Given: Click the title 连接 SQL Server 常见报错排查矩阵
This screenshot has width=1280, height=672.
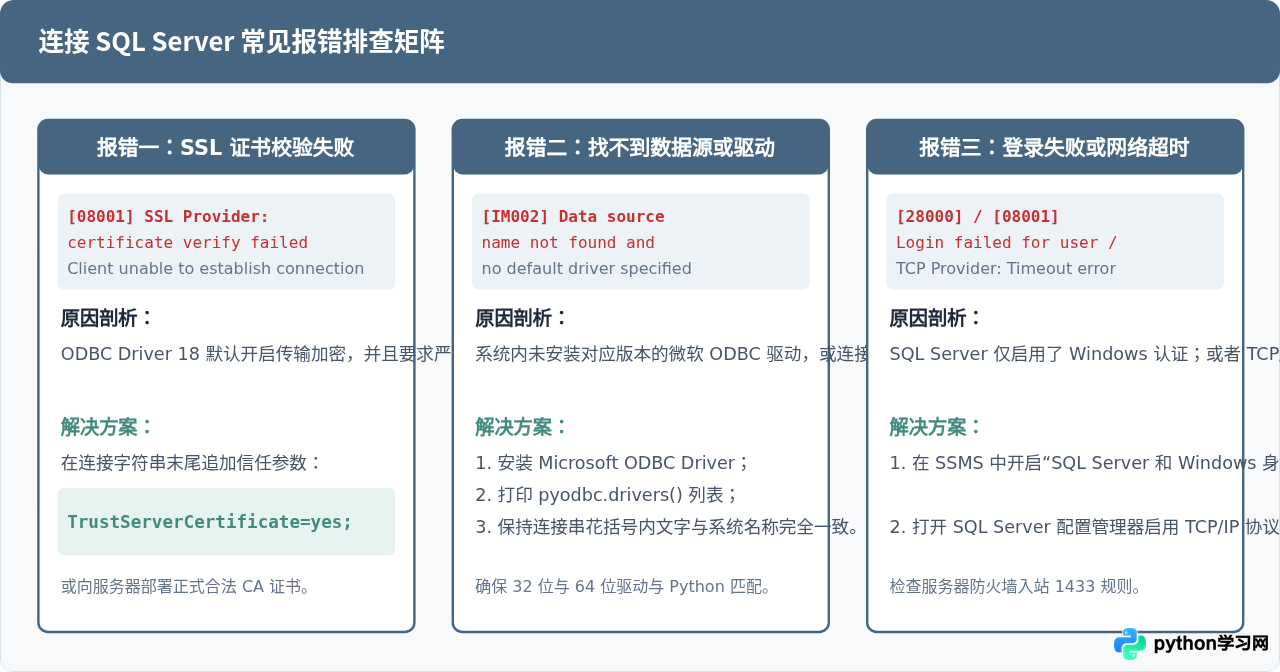Looking at the screenshot, I should coord(242,42).
